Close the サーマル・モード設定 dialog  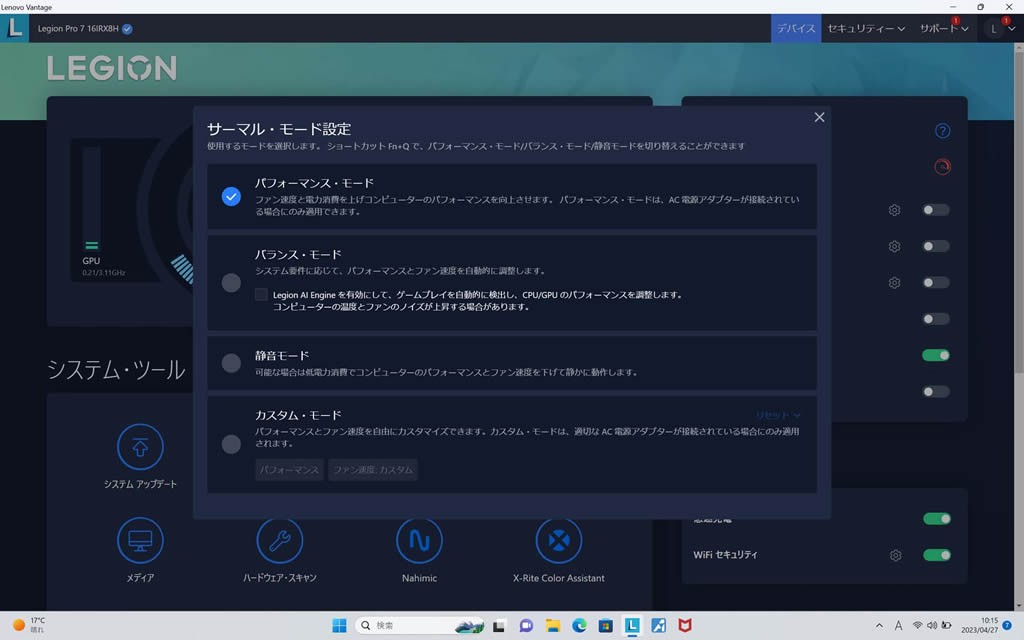(x=819, y=117)
